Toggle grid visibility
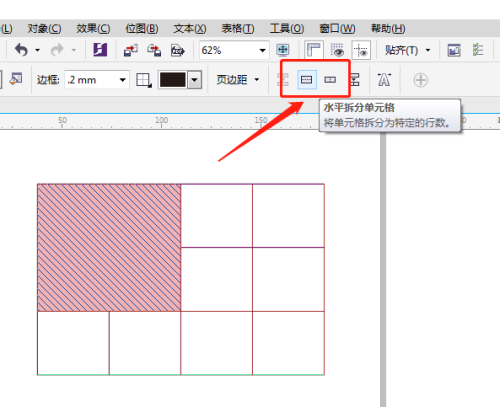The height and width of the screenshot is (407, 500). pyautogui.click(x=337, y=50)
